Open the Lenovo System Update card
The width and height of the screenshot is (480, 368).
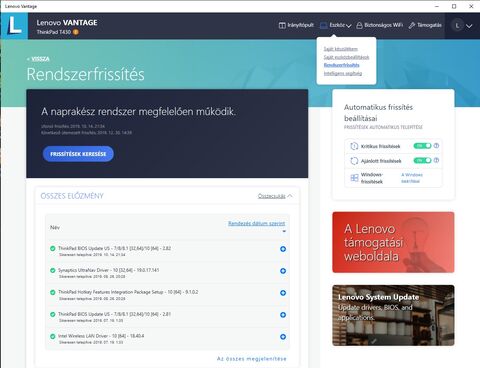pos(393,315)
